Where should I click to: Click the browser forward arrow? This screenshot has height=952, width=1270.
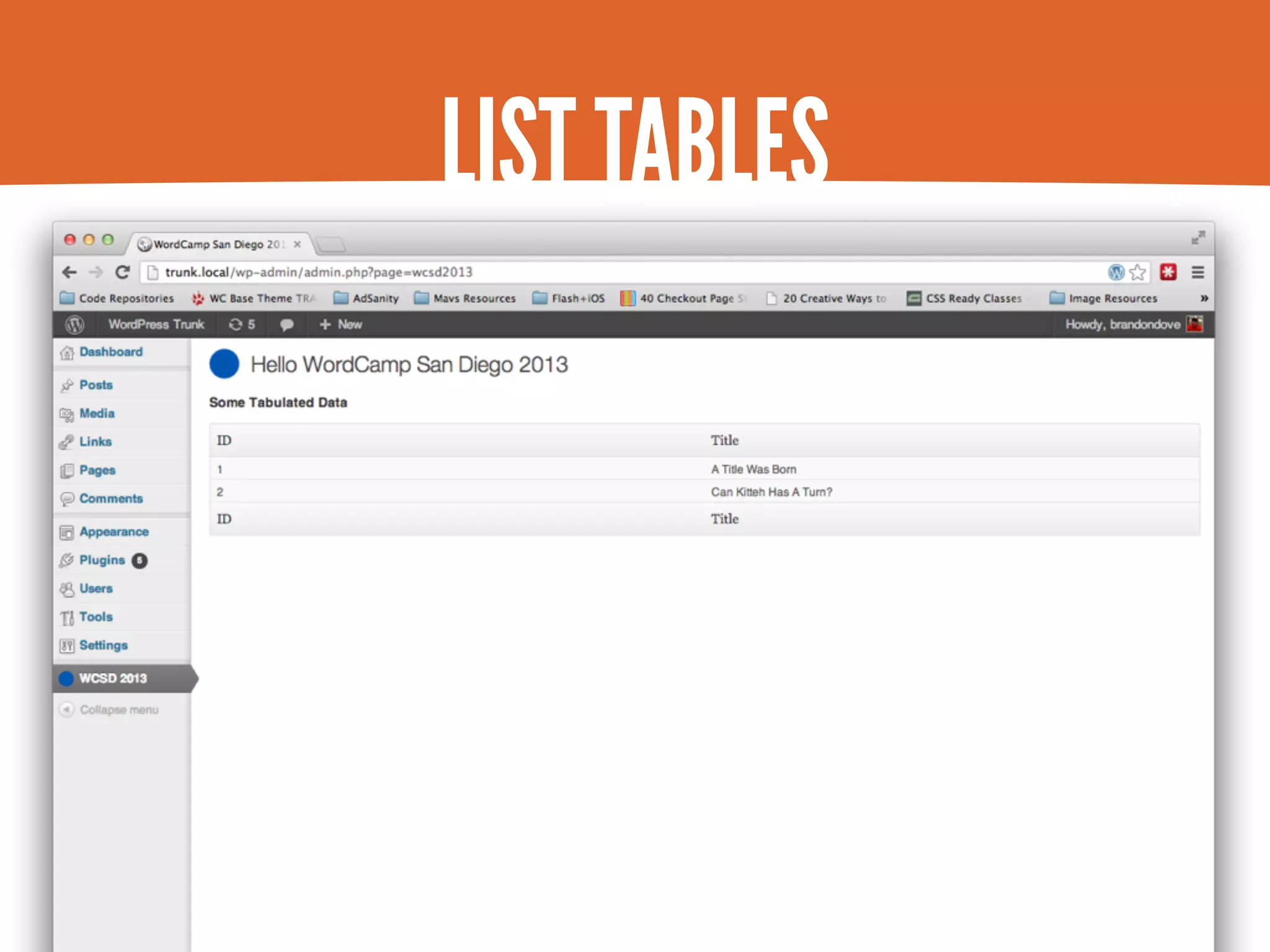click(95, 272)
